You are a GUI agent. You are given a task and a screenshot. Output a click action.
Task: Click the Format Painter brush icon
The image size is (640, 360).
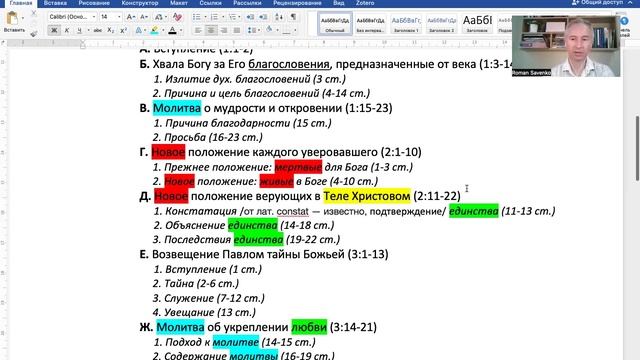pos(33,33)
